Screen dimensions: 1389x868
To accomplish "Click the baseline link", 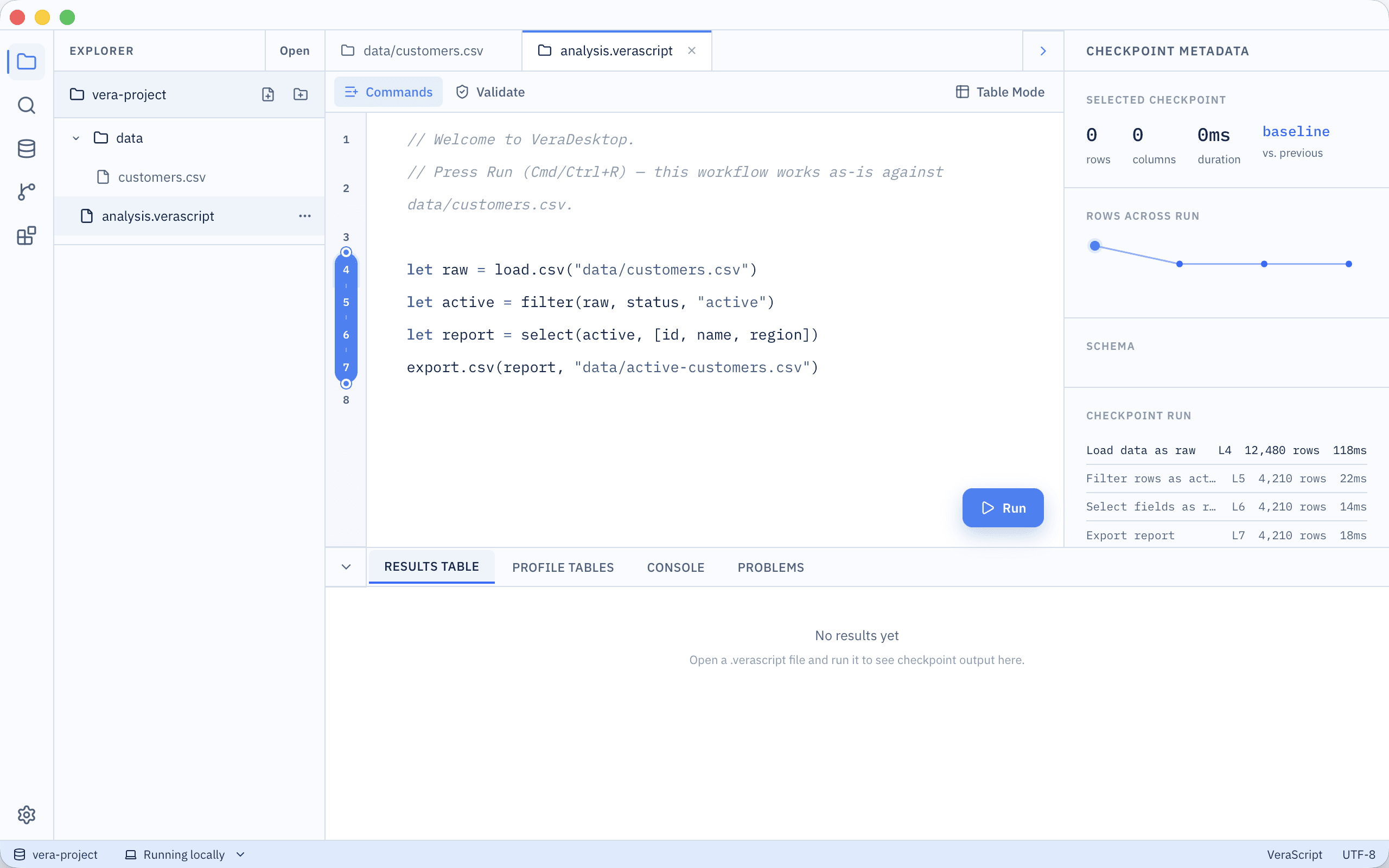I will point(1296,131).
